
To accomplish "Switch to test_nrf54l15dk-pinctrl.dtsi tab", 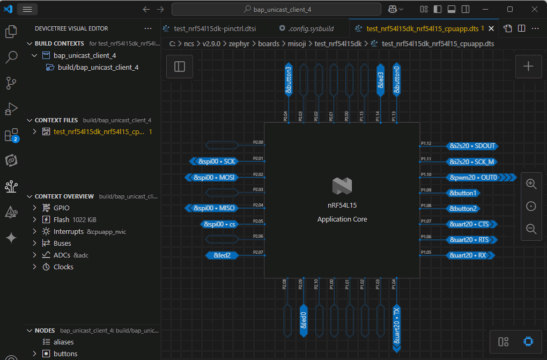I will pos(215,29).
